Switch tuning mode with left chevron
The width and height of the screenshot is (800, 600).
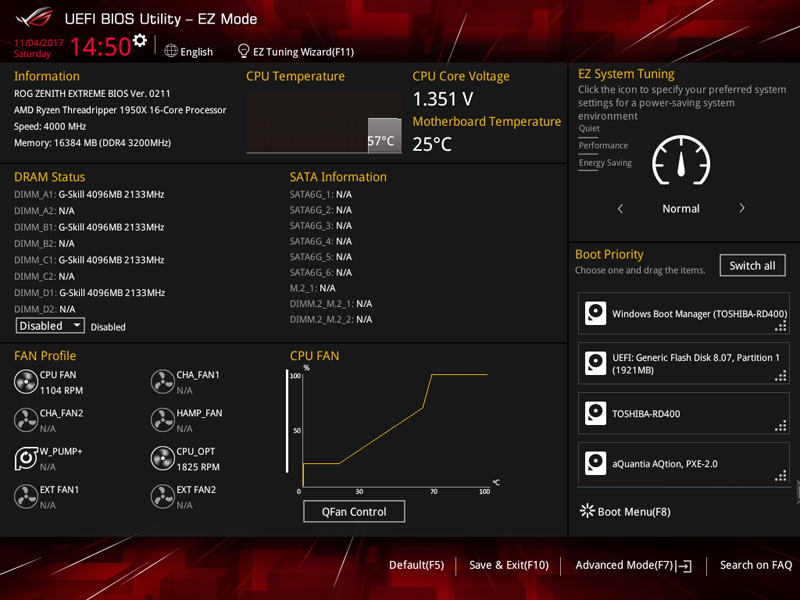pos(620,208)
